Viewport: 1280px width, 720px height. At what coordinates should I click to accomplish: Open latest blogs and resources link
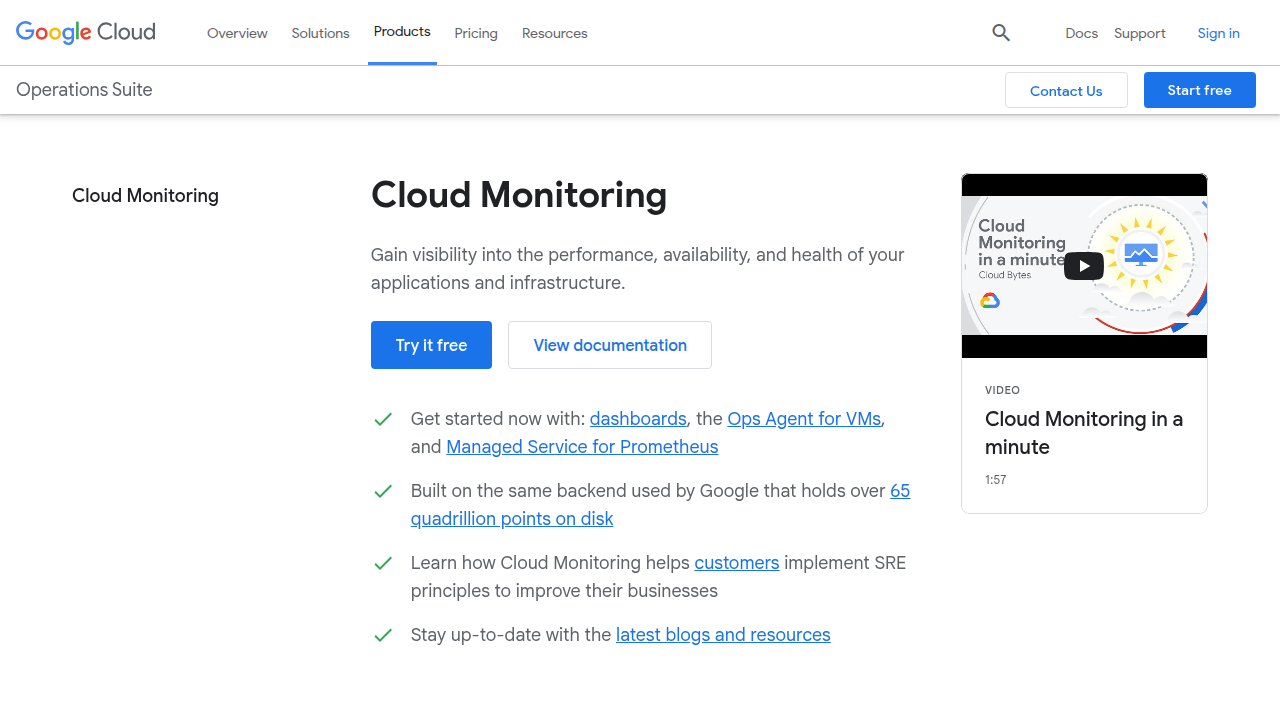pyautogui.click(x=723, y=635)
